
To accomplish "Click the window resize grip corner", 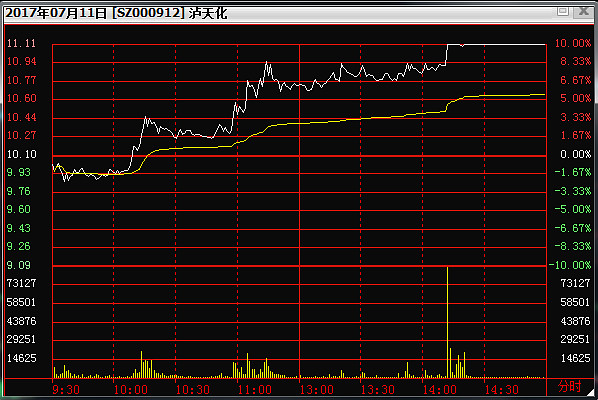I will (590, 392).
